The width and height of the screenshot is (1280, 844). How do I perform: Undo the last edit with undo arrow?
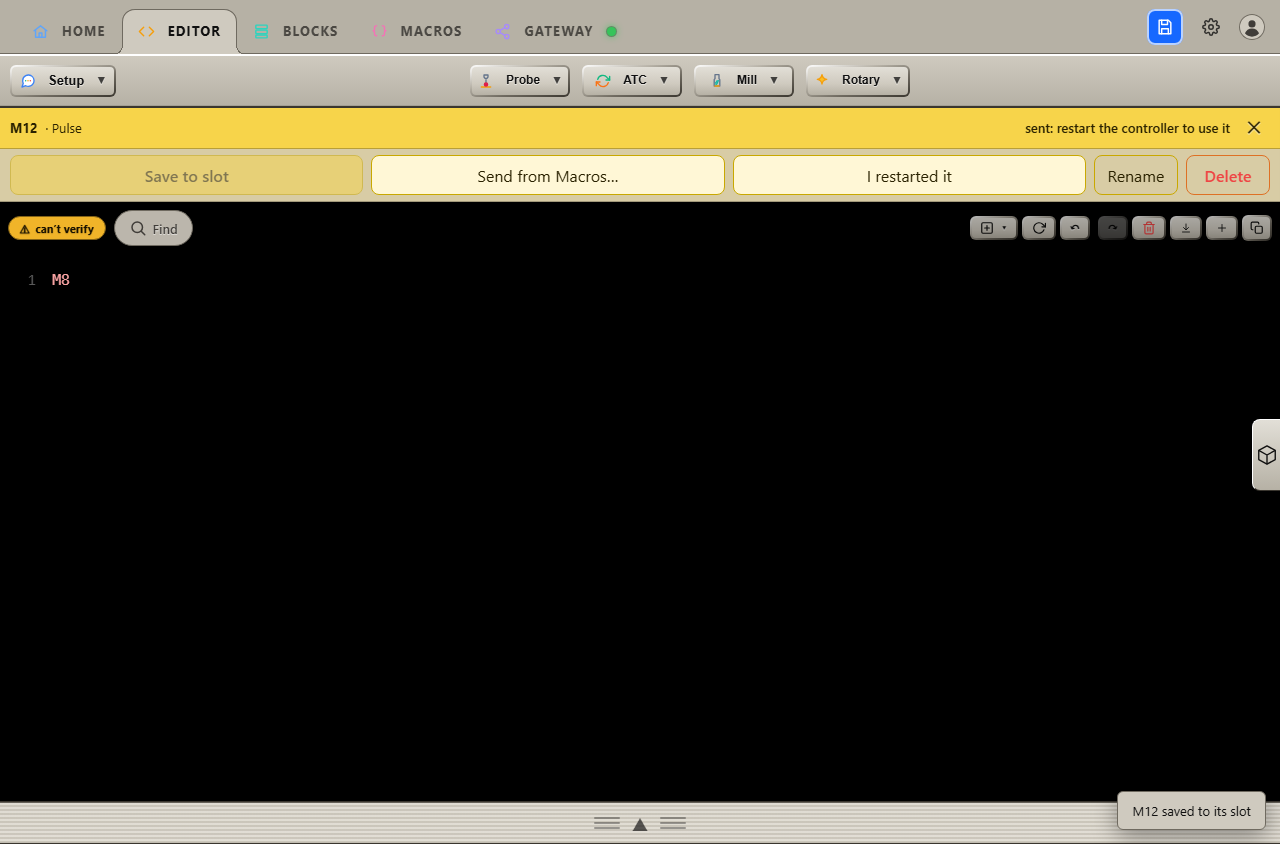[1075, 228]
